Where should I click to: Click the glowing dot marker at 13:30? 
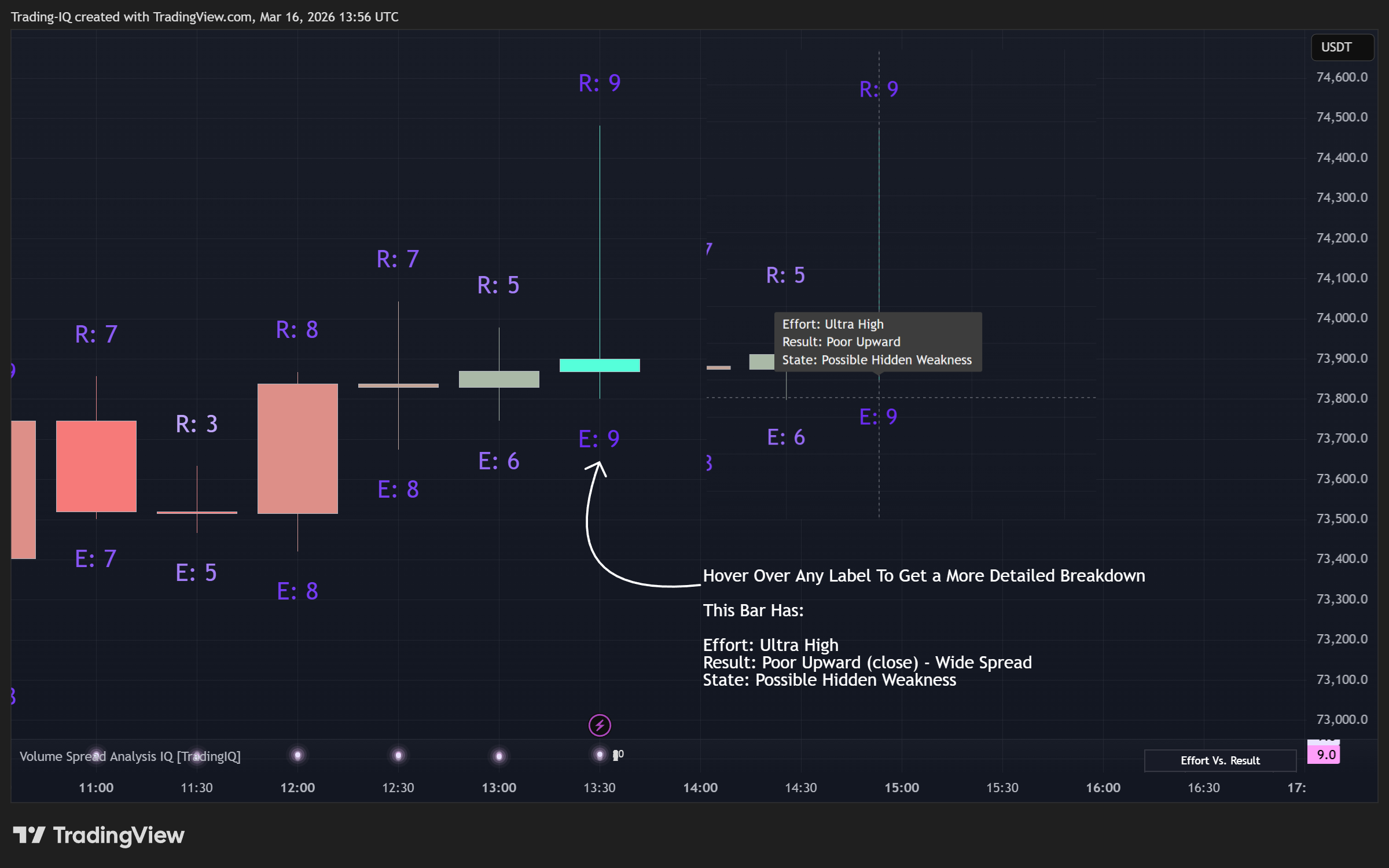[600, 755]
